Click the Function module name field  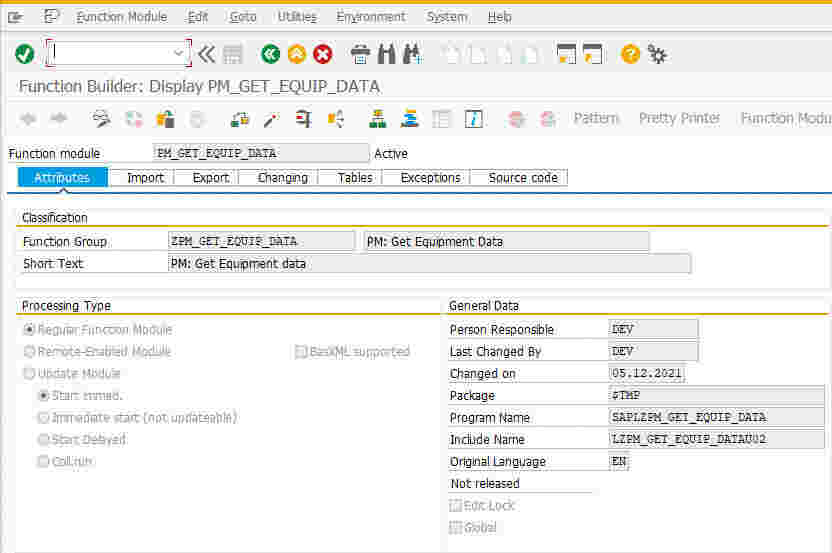[x=260, y=153]
